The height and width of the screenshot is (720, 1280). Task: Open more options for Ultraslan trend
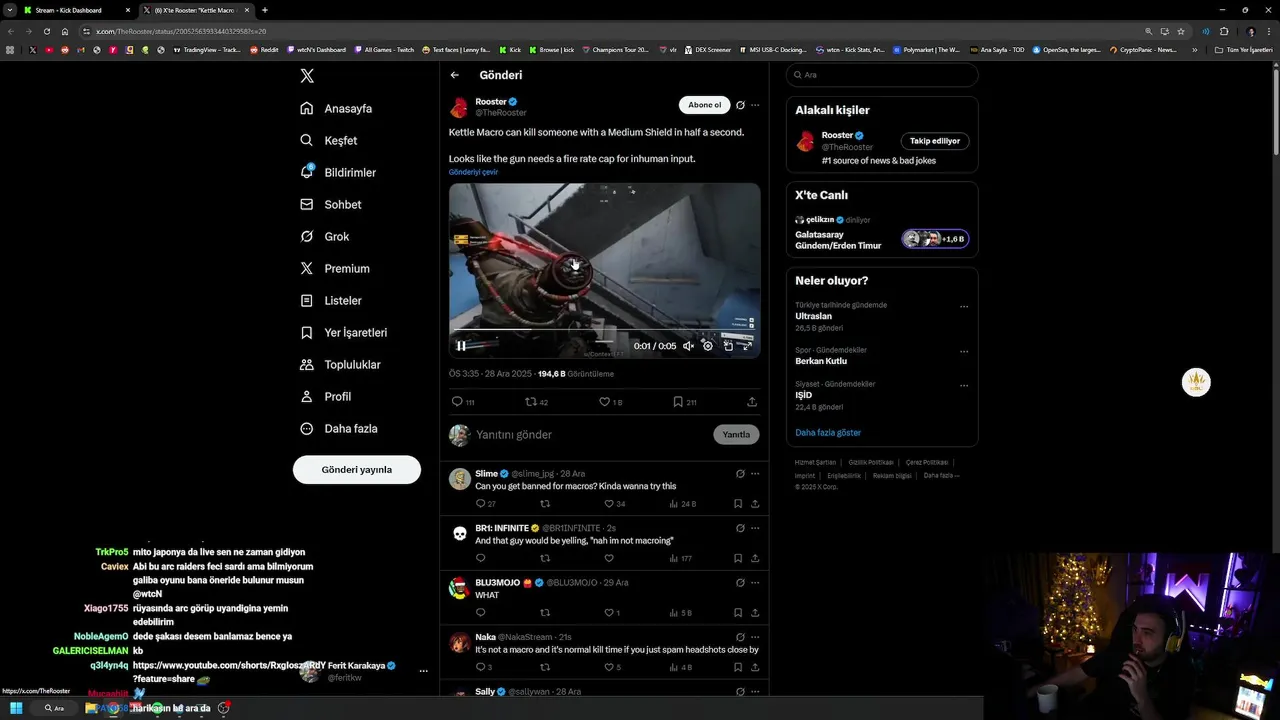coord(964,307)
